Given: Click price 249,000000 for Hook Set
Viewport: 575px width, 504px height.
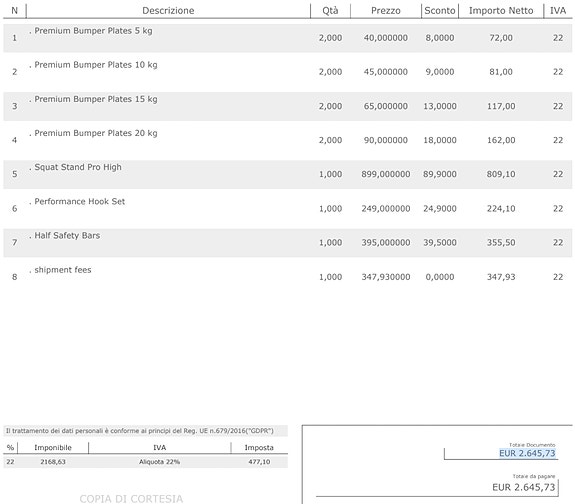Looking at the screenshot, I should click(x=385, y=209).
